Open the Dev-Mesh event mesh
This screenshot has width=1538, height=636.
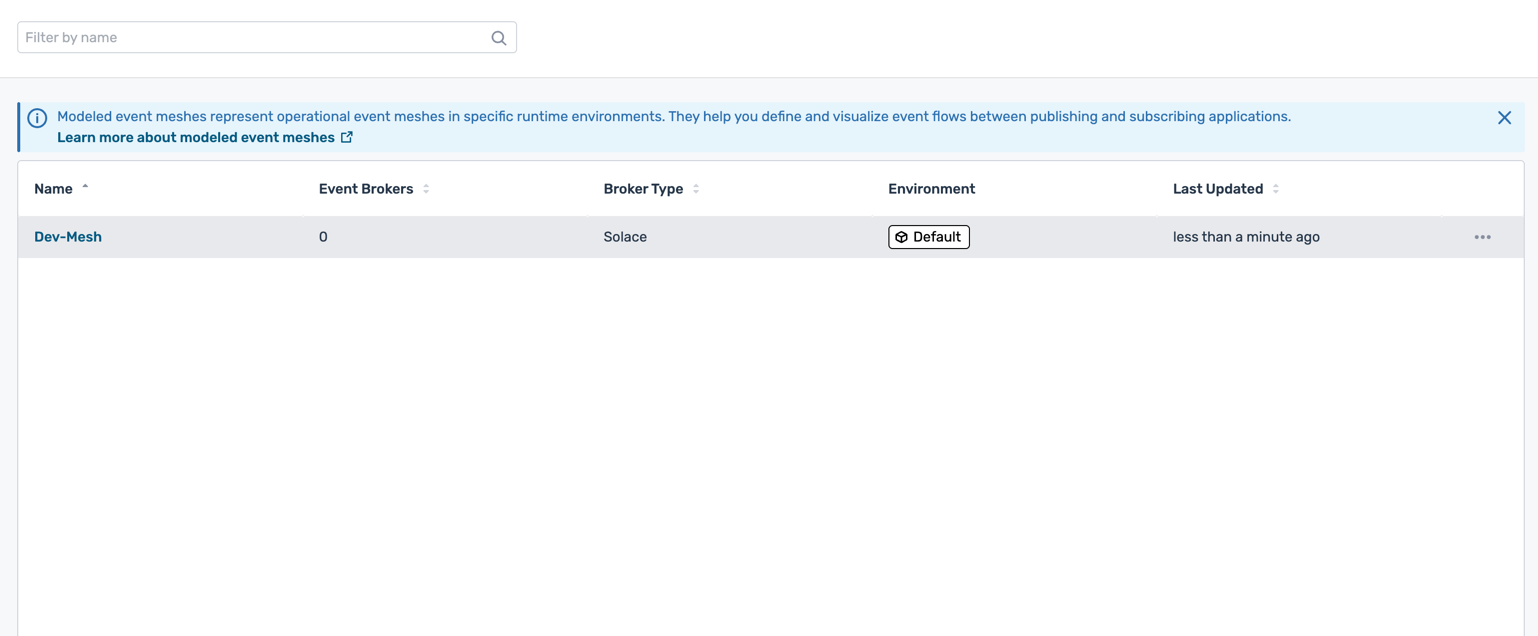tap(68, 237)
